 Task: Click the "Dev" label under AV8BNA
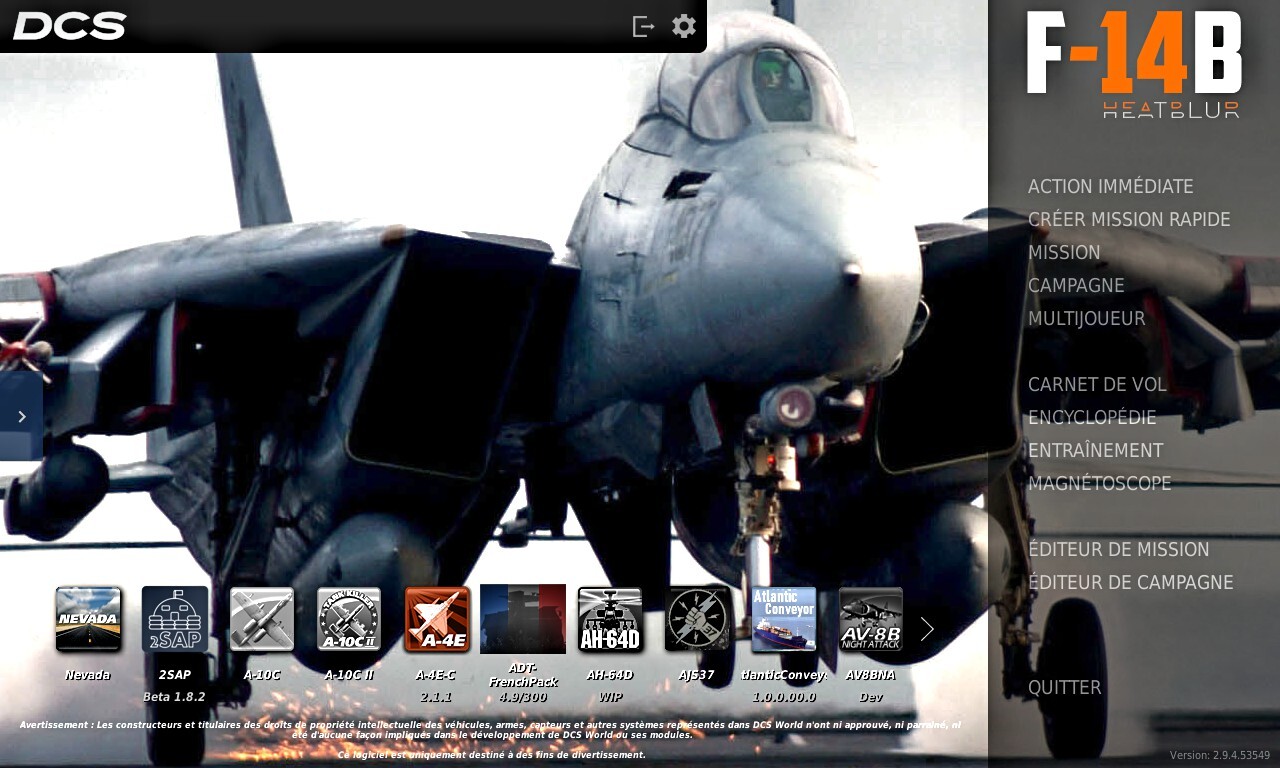point(871,697)
